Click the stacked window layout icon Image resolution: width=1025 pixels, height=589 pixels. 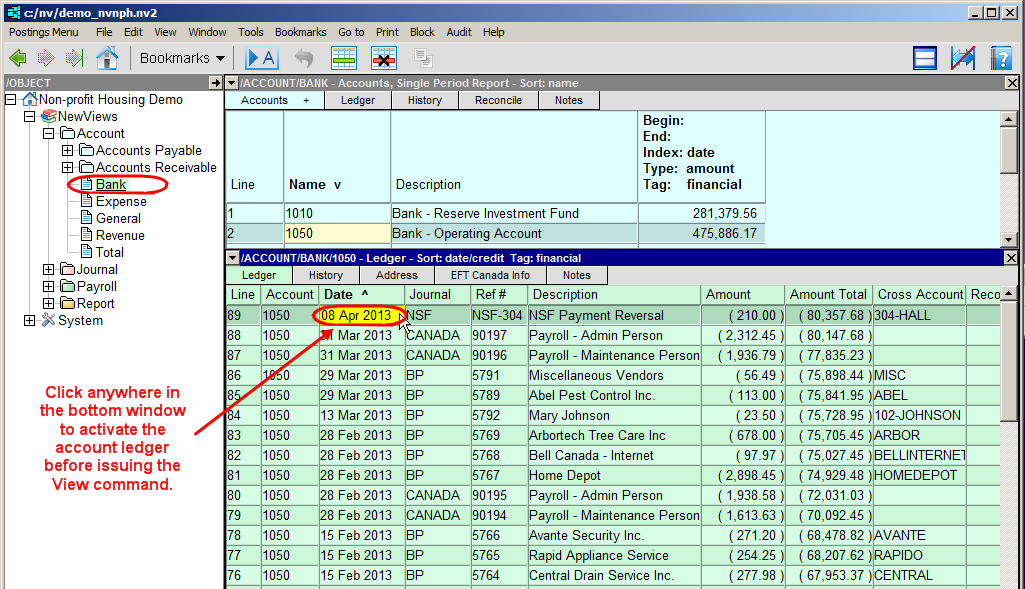click(x=925, y=58)
